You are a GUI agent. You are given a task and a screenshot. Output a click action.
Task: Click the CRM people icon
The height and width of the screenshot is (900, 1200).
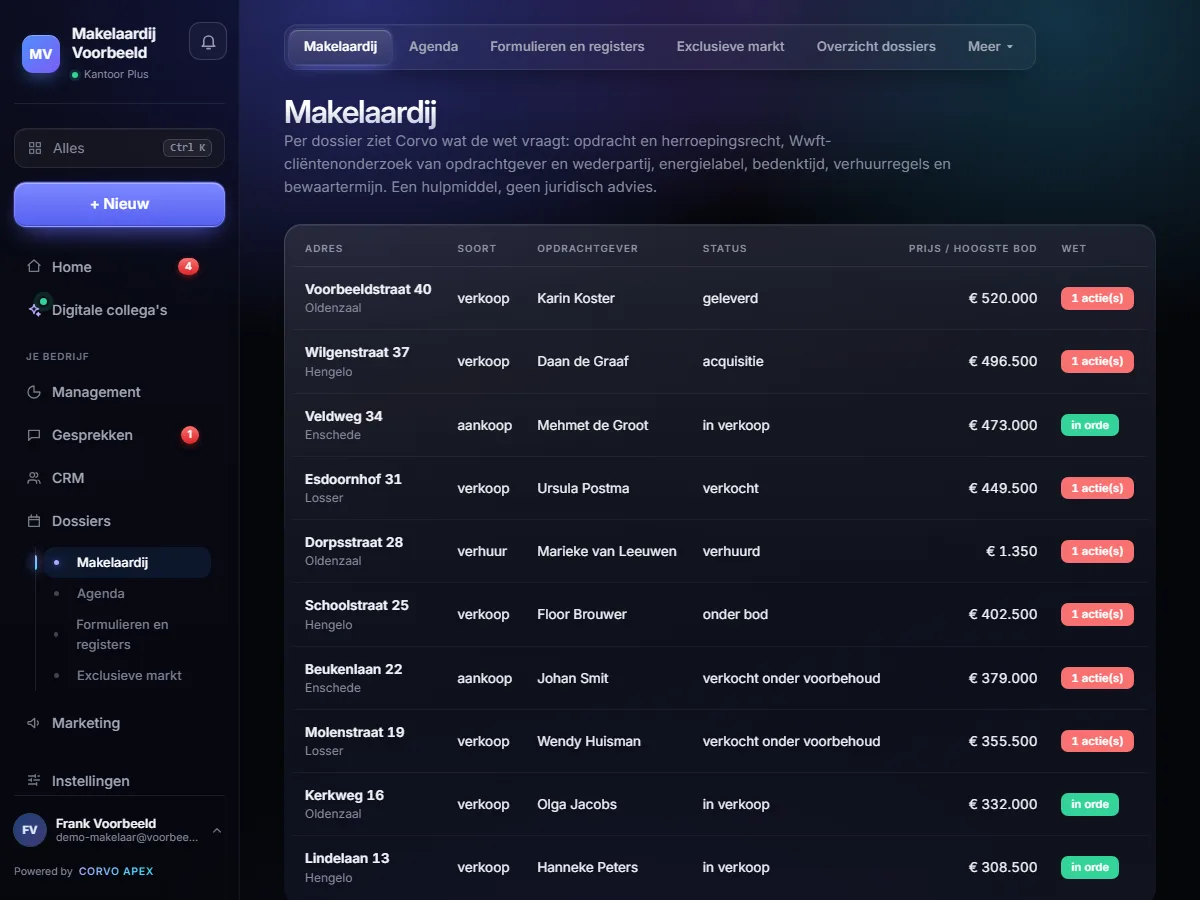pos(34,478)
